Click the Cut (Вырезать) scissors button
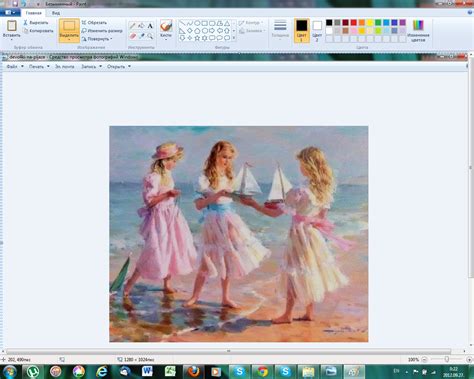474x379 pixels. (x=36, y=23)
